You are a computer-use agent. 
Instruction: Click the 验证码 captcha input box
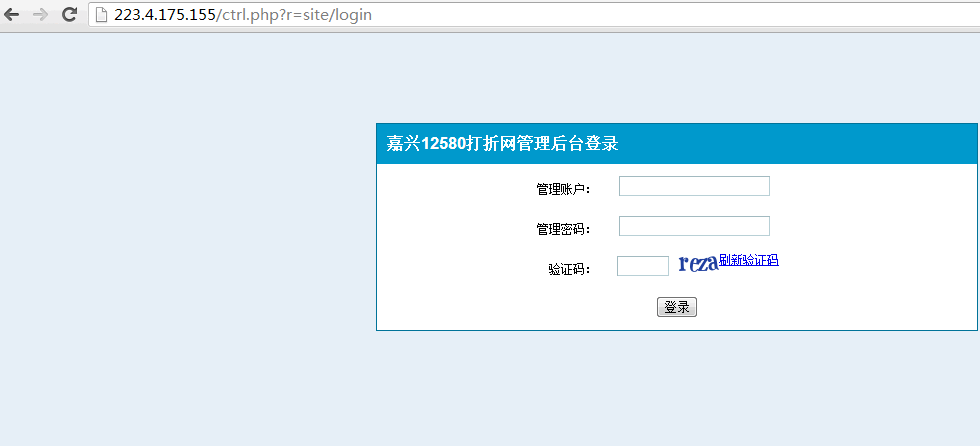tap(642, 266)
